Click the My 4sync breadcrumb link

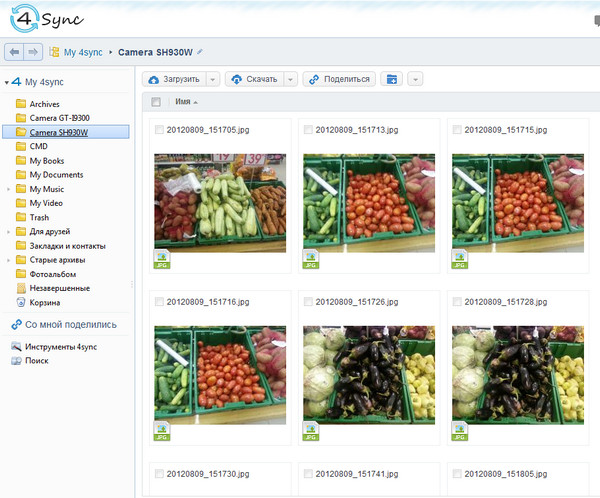pos(84,51)
